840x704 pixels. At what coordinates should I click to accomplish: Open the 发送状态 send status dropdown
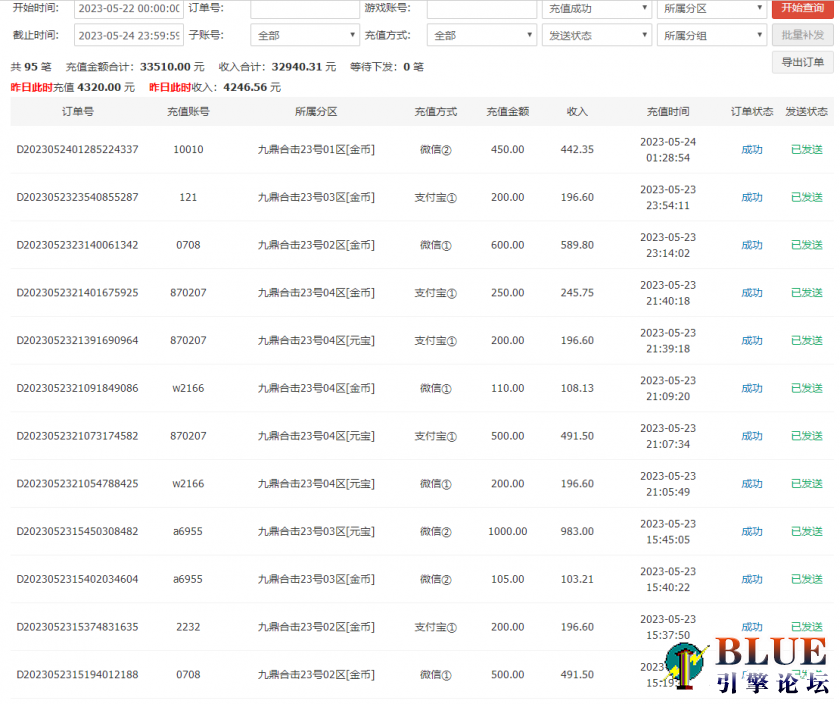tap(596, 33)
